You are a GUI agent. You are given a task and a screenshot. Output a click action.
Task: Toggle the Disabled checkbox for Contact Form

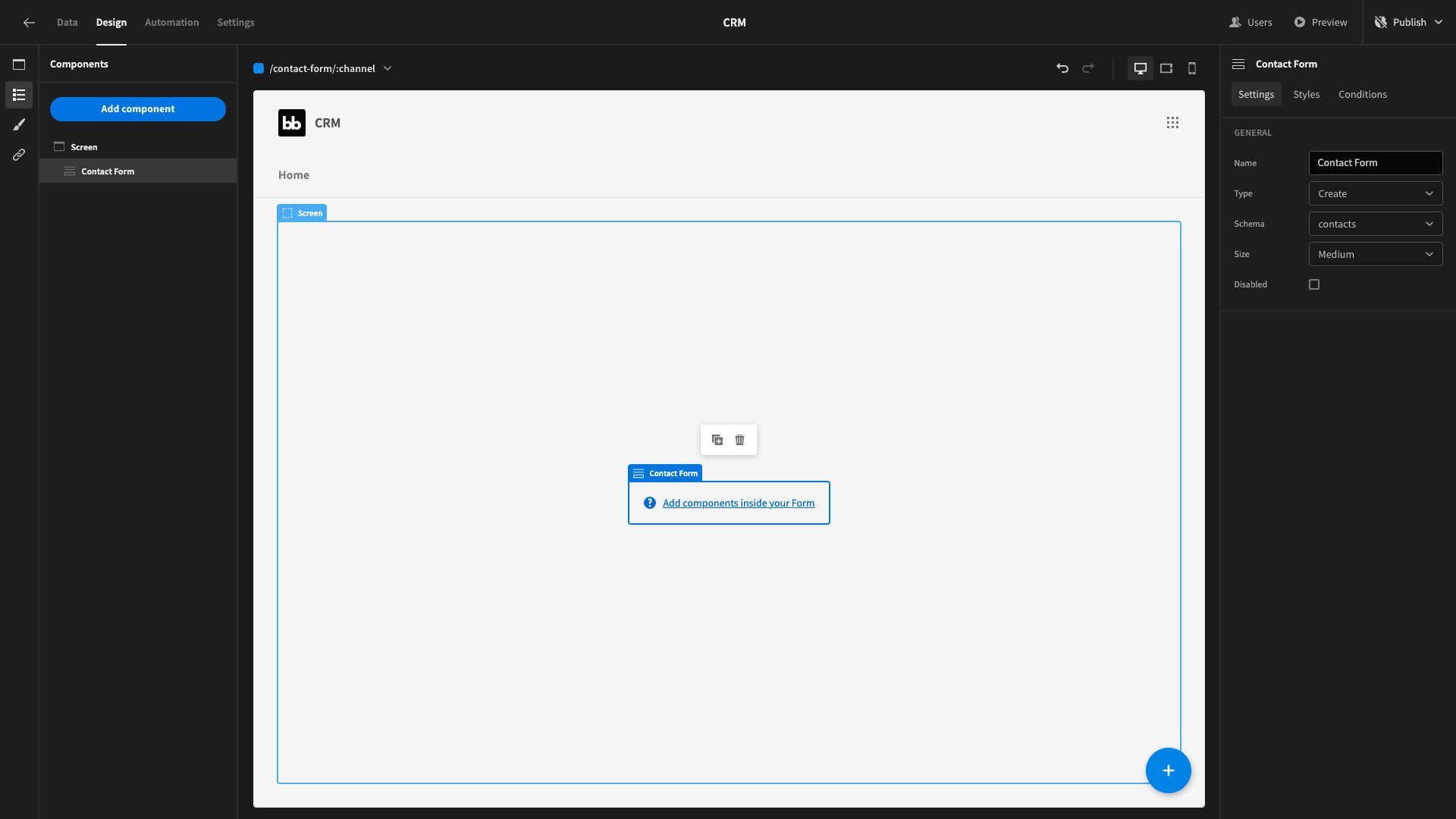click(1314, 284)
